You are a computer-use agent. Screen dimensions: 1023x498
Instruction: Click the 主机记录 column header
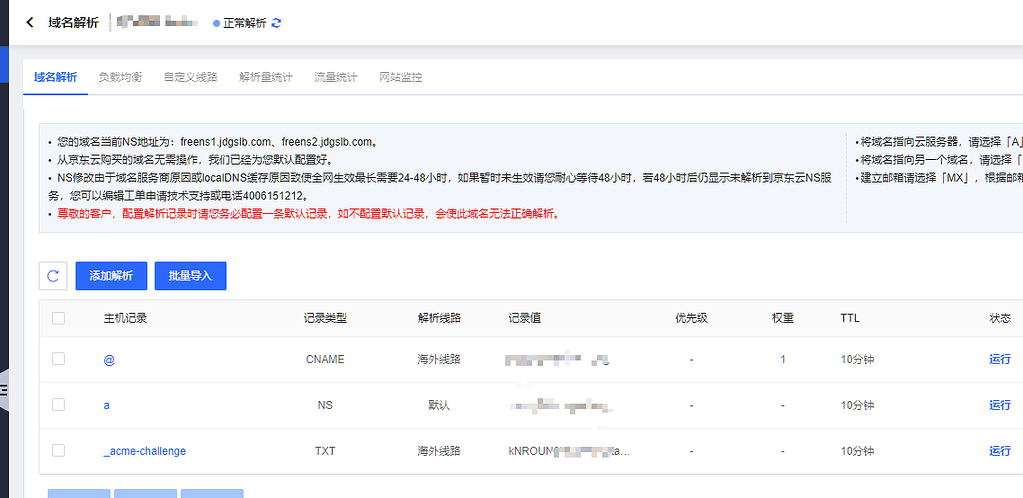click(x=125, y=319)
